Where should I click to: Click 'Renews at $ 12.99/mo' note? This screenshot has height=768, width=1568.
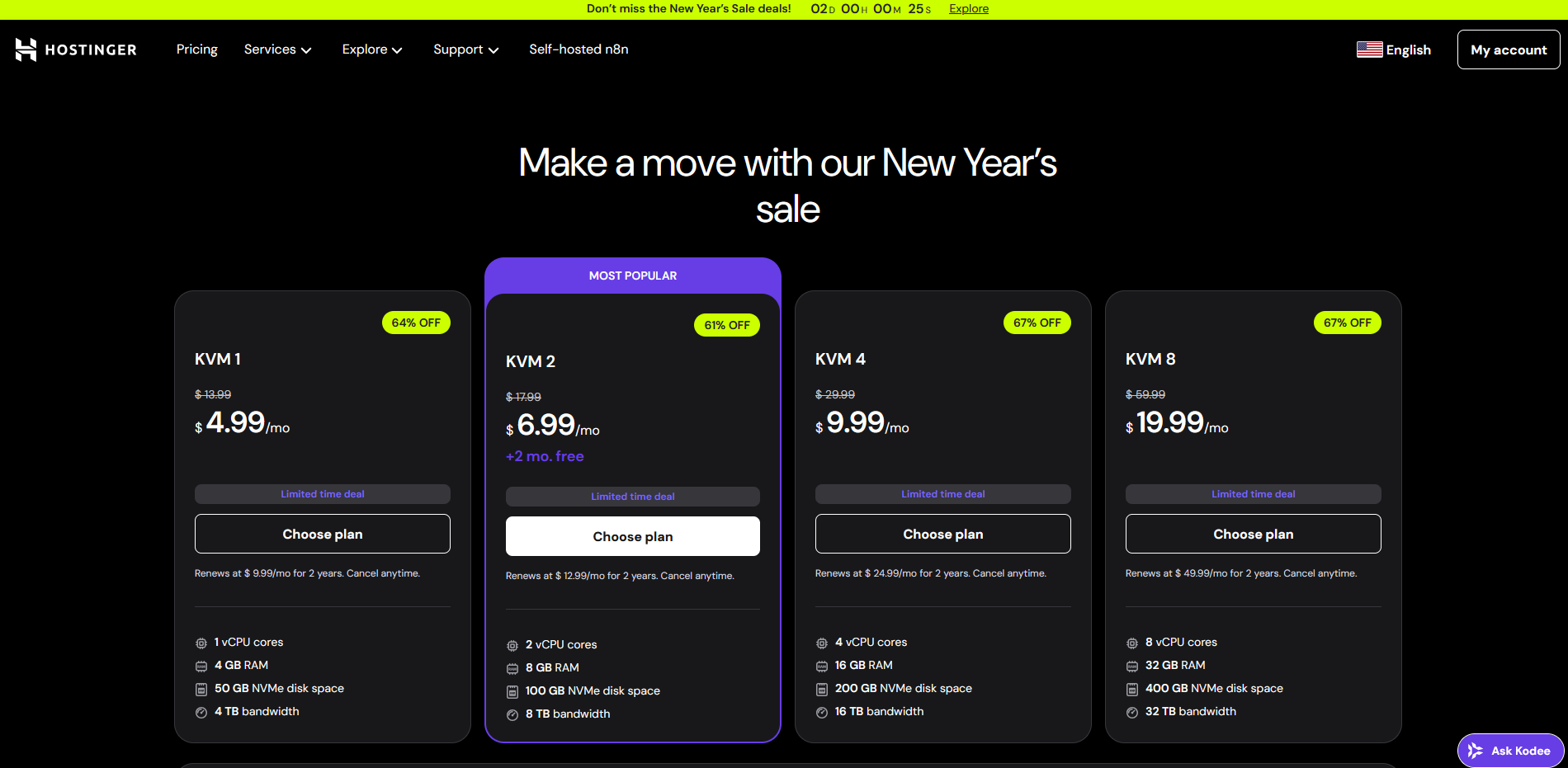tap(620, 576)
